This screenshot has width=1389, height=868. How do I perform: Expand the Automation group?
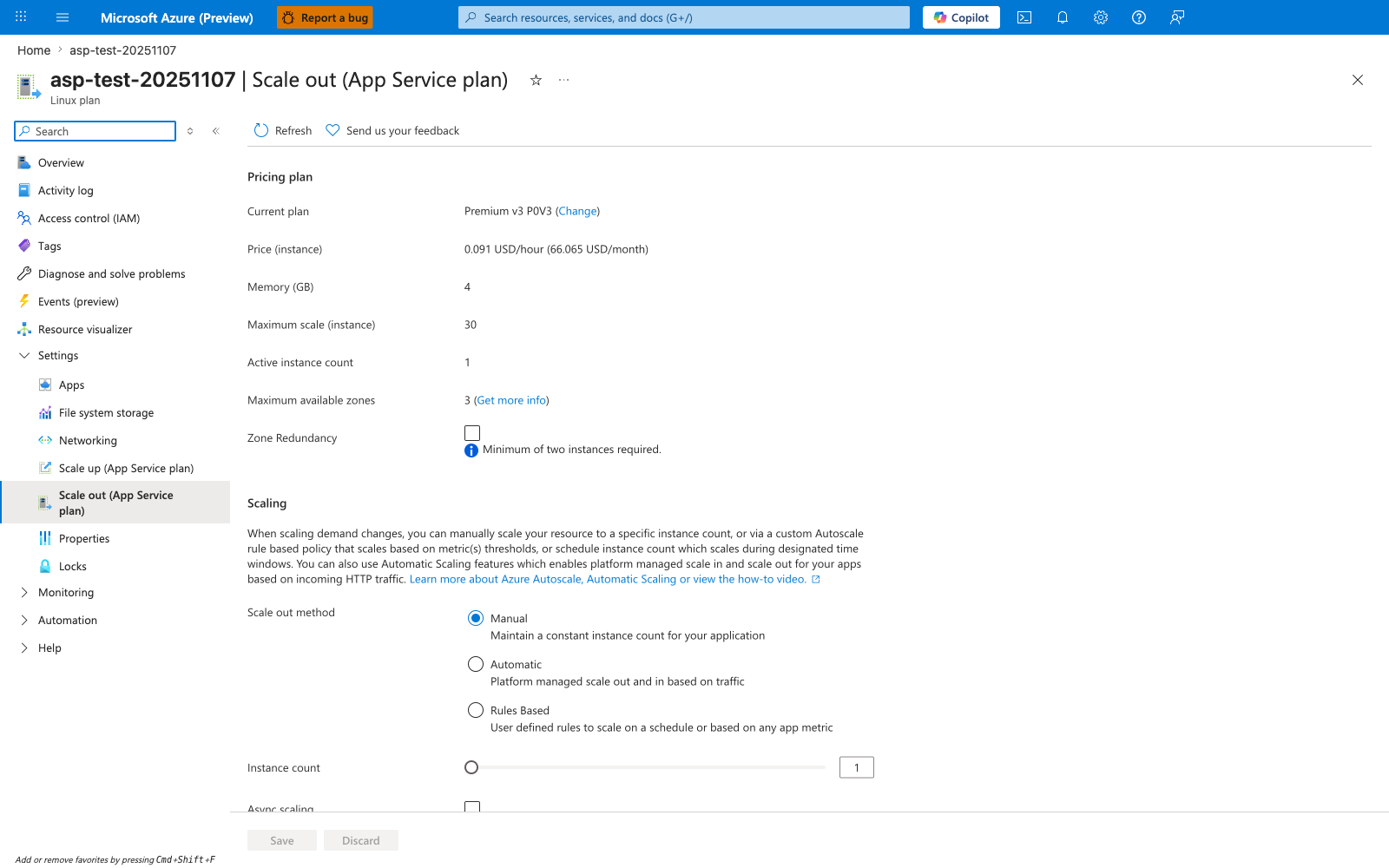pyautogui.click(x=24, y=620)
